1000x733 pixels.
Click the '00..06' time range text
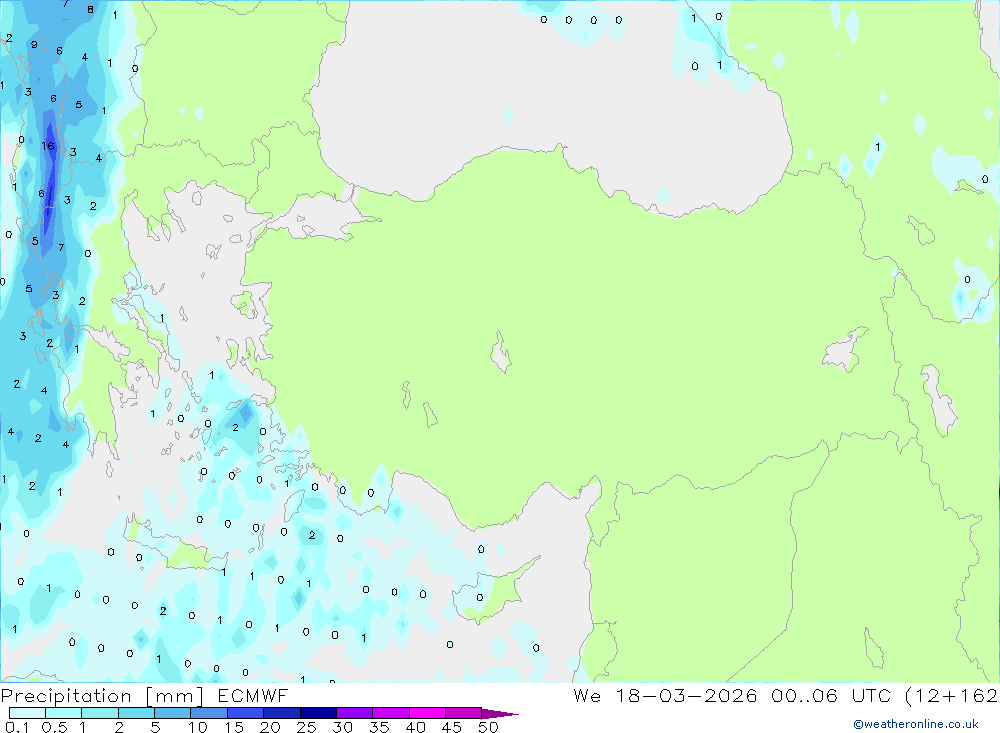(804, 695)
